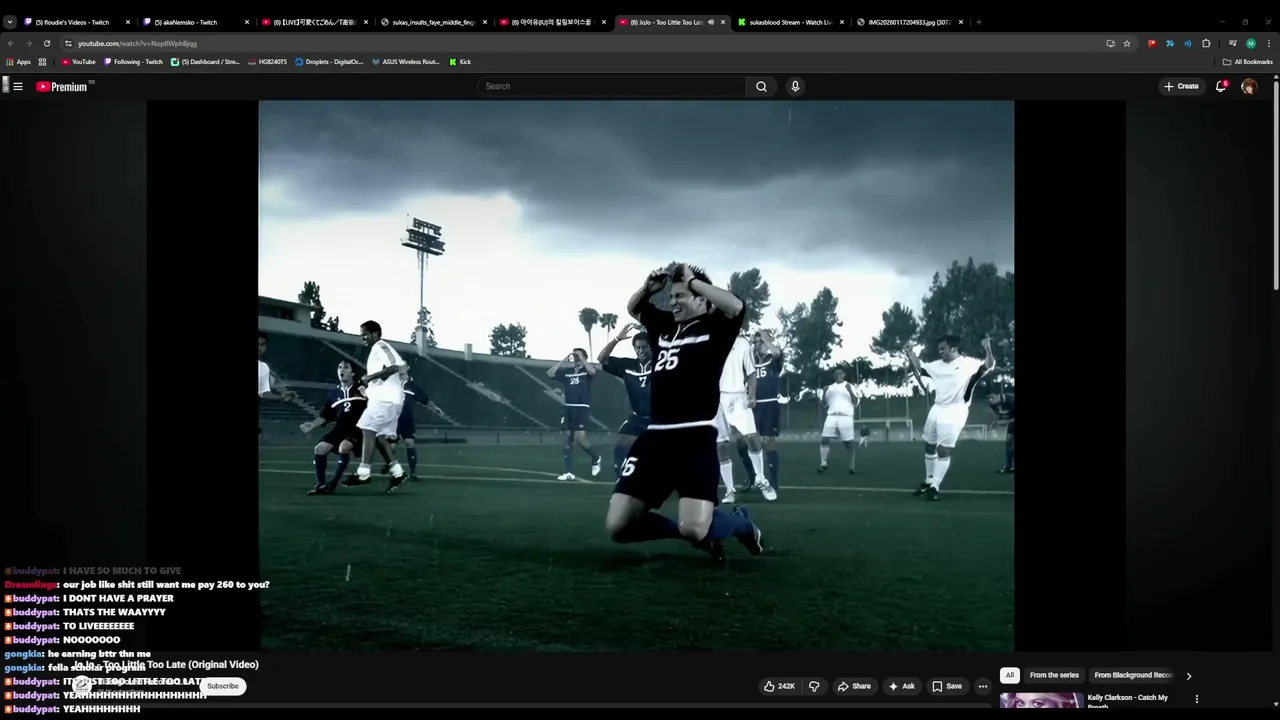This screenshot has height=720, width=1280.
Task: Click the Ask button
Action: pyautogui.click(x=901, y=686)
